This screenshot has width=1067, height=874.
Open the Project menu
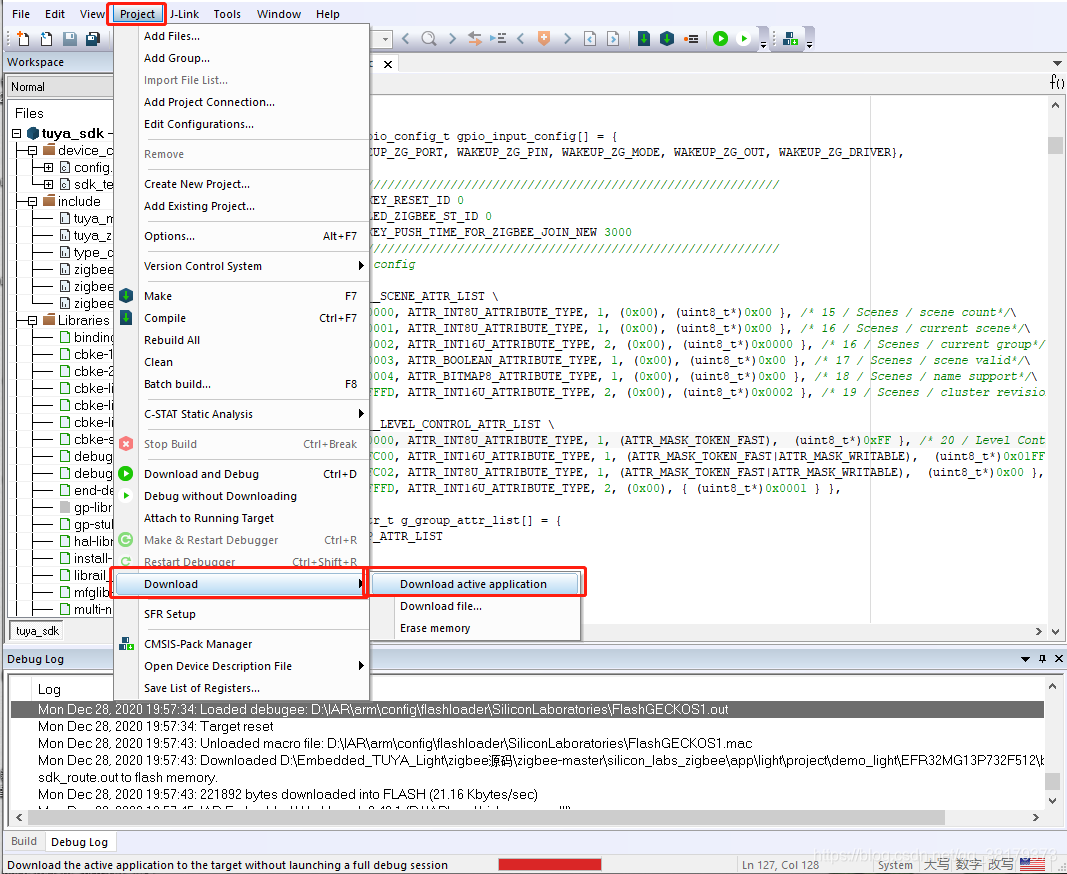[x=137, y=14]
